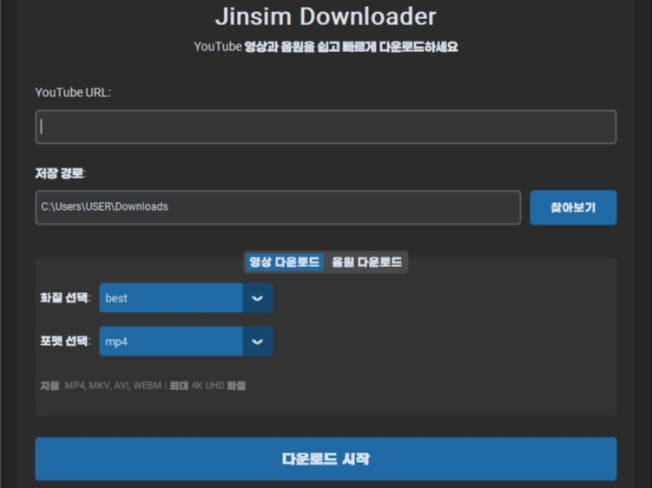This screenshot has height=488, width=652.
Task: Click the 화질 선택 label
Action: [65, 298]
